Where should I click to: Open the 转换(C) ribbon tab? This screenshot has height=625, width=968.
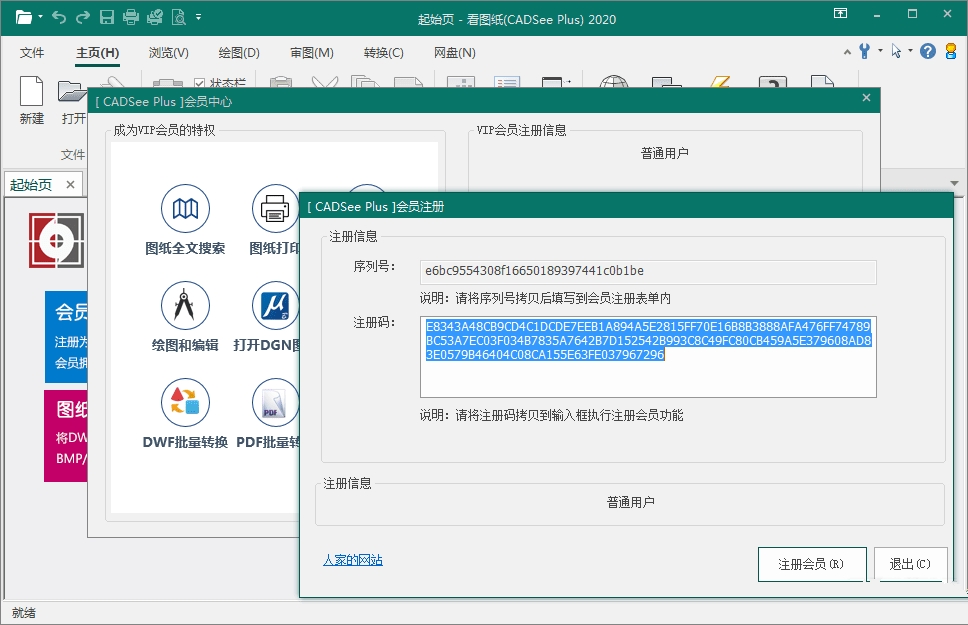point(383,52)
